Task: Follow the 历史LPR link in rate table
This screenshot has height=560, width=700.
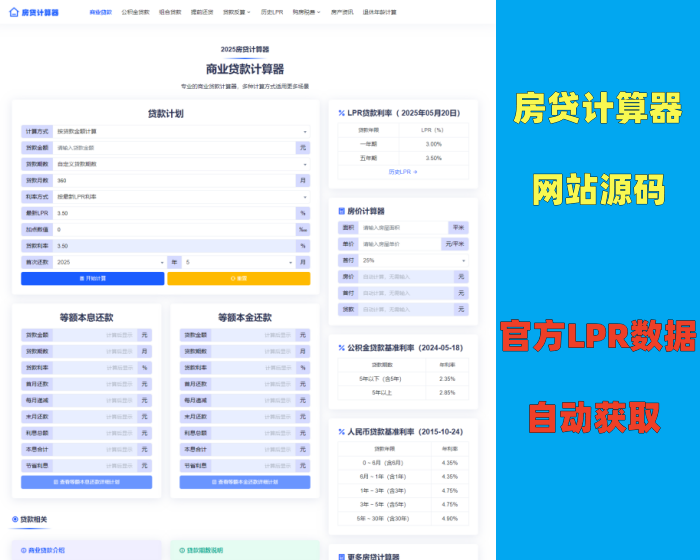Action: (403, 172)
